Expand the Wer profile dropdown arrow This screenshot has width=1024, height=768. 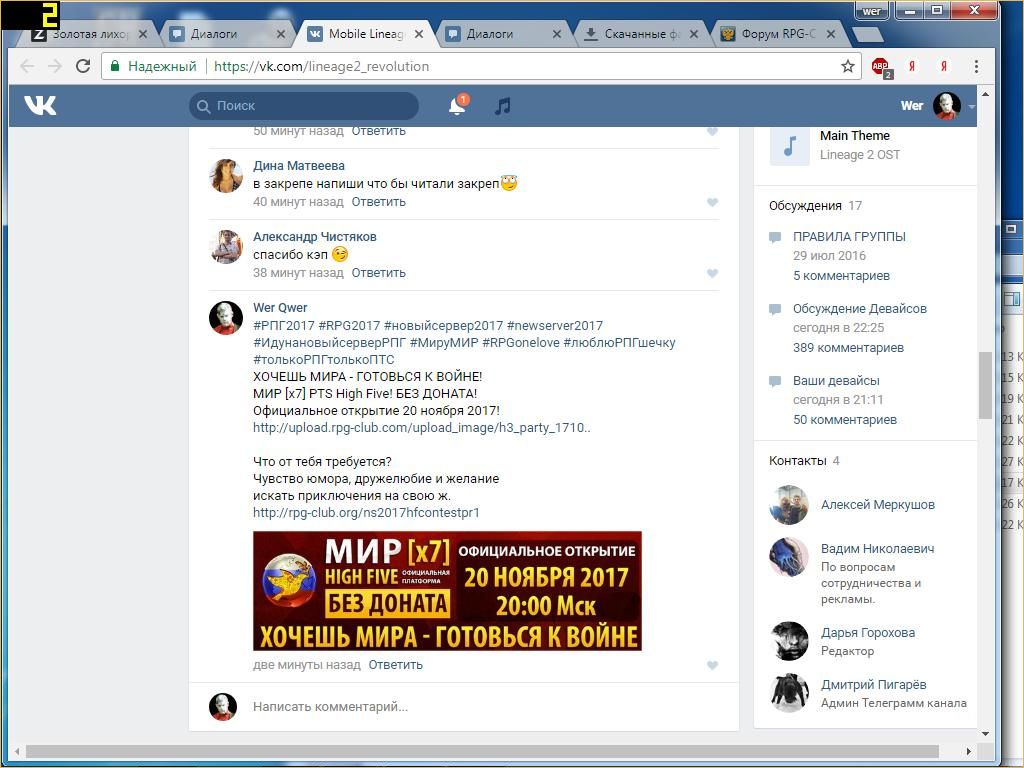(x=972, y=106)
